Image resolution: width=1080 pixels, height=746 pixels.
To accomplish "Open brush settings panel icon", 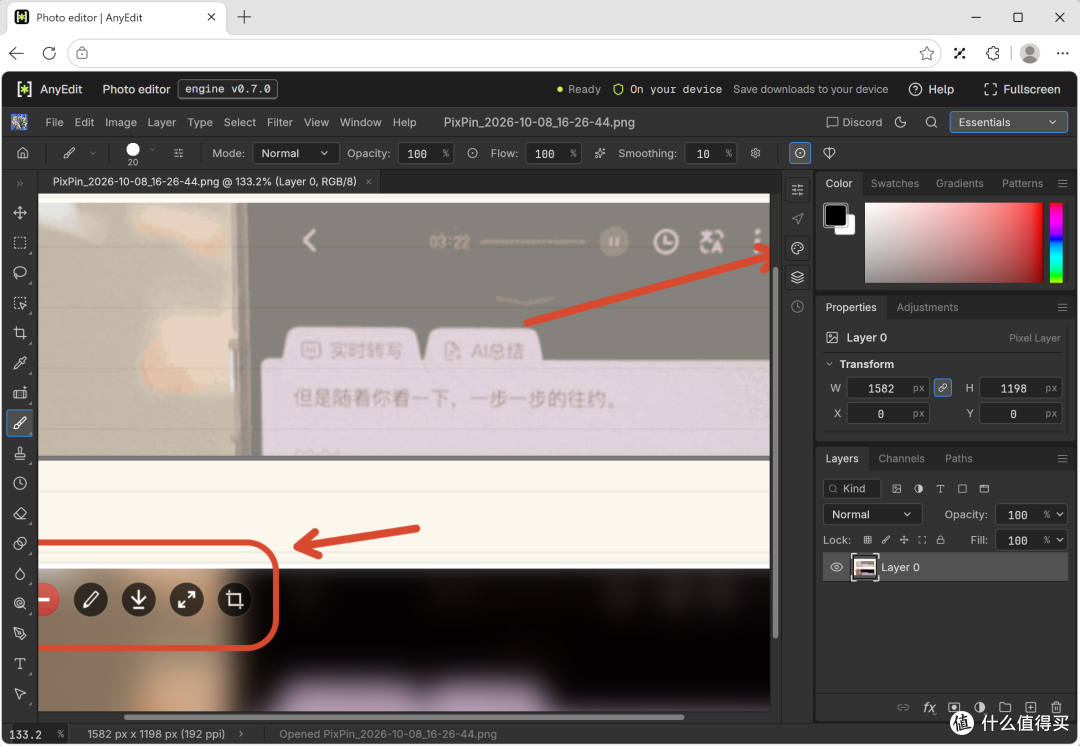I will (x=178, y=153).
